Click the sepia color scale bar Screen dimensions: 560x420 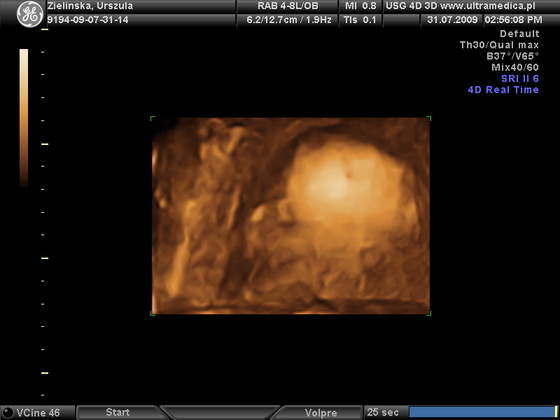point(24,118)
